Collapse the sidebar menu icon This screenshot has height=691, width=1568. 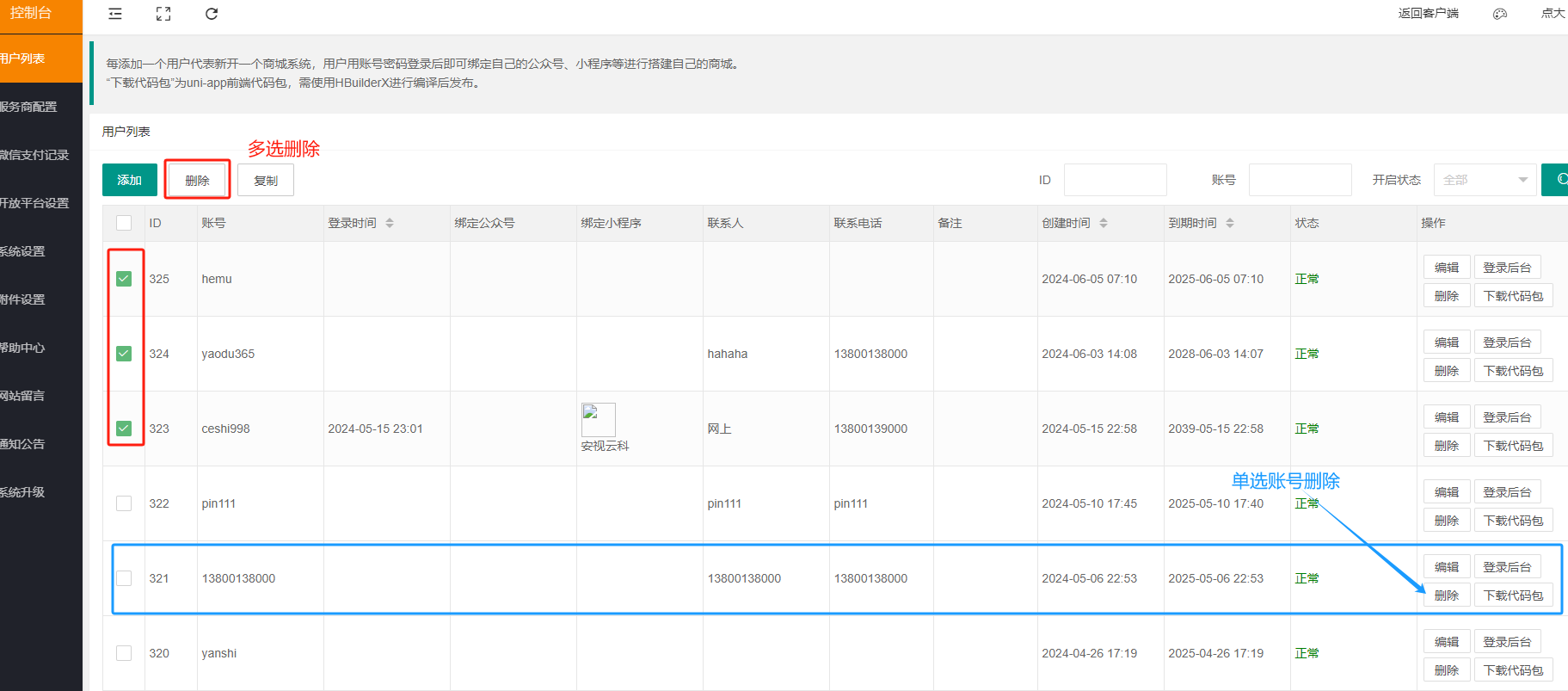(115, 14)
